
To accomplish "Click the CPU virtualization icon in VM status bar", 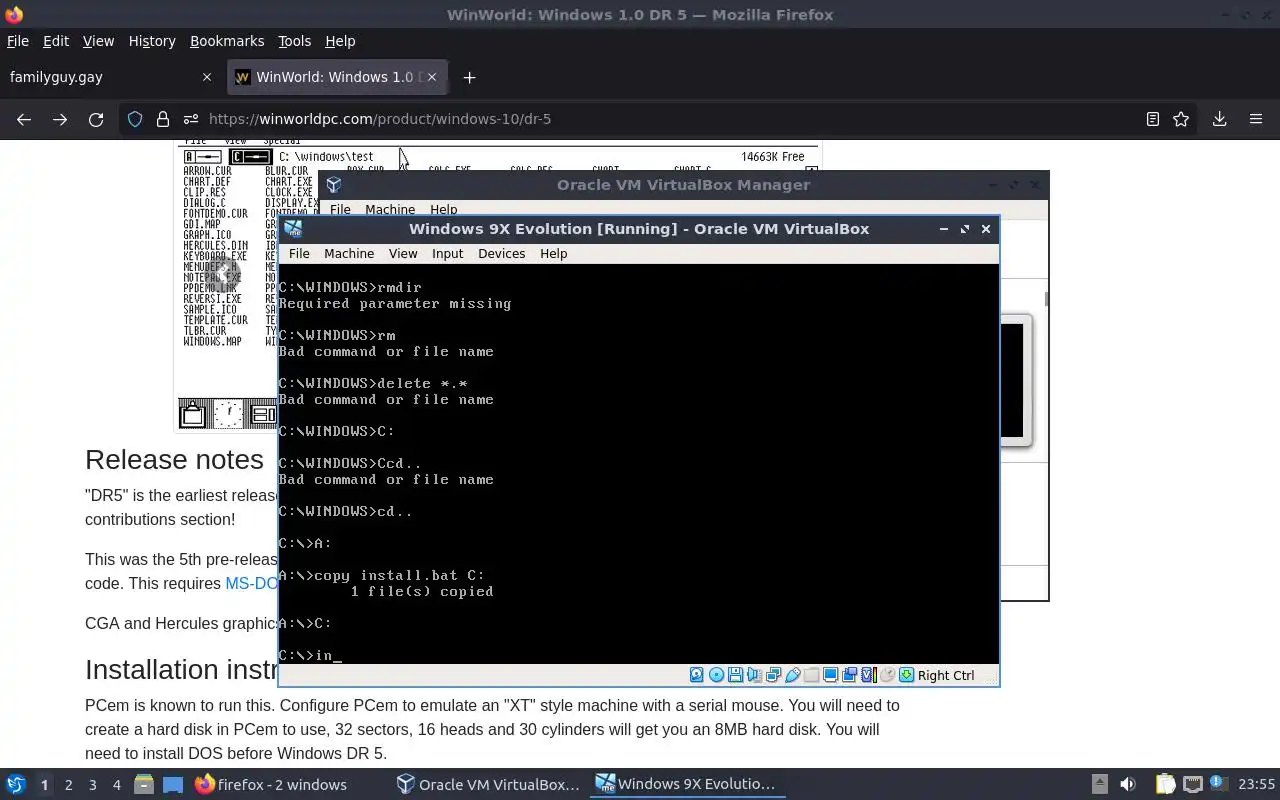I will 868,675.
